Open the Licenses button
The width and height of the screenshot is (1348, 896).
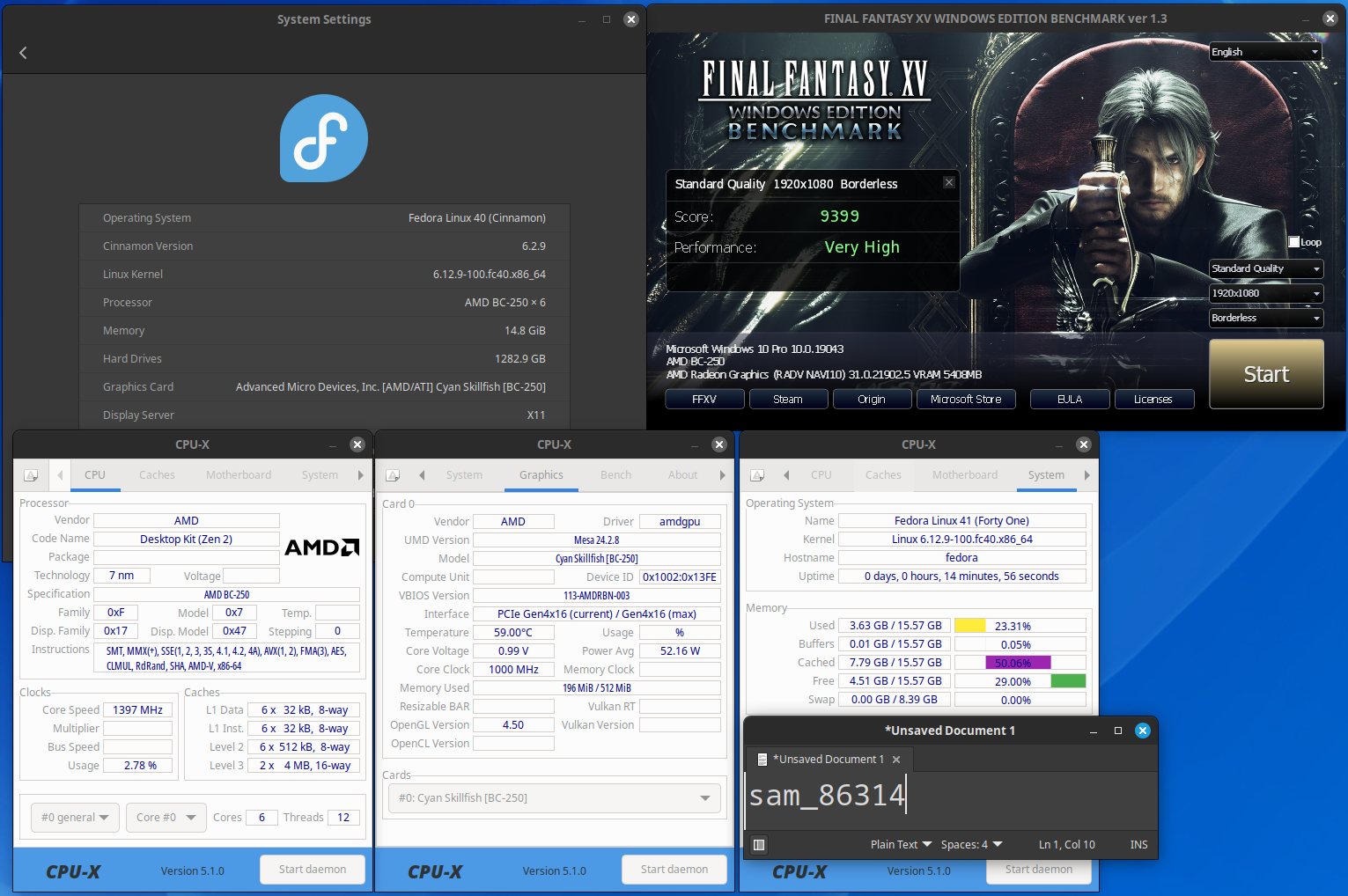tap(1153, 400)
